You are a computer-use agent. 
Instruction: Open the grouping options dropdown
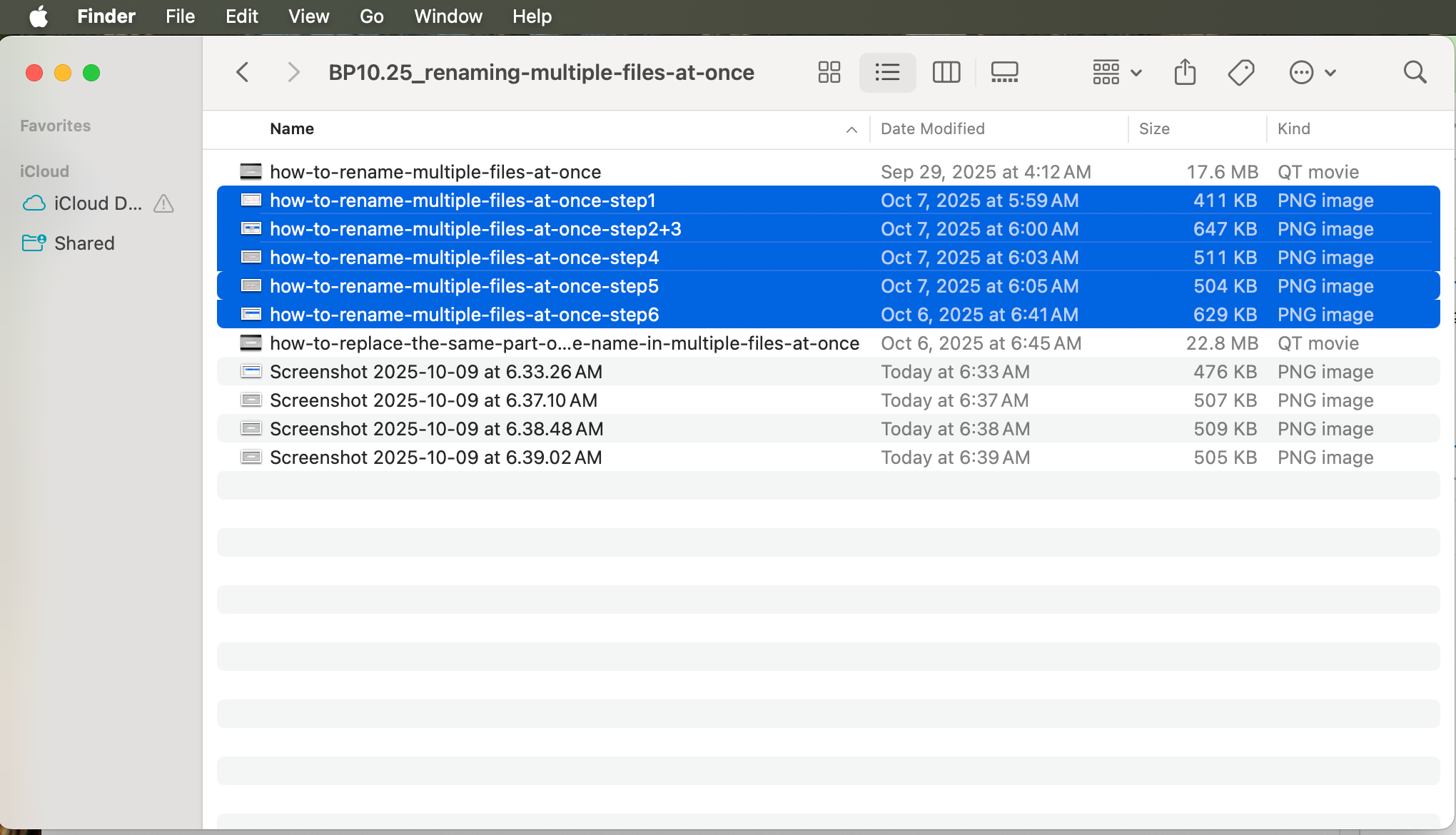point(1115,72)
